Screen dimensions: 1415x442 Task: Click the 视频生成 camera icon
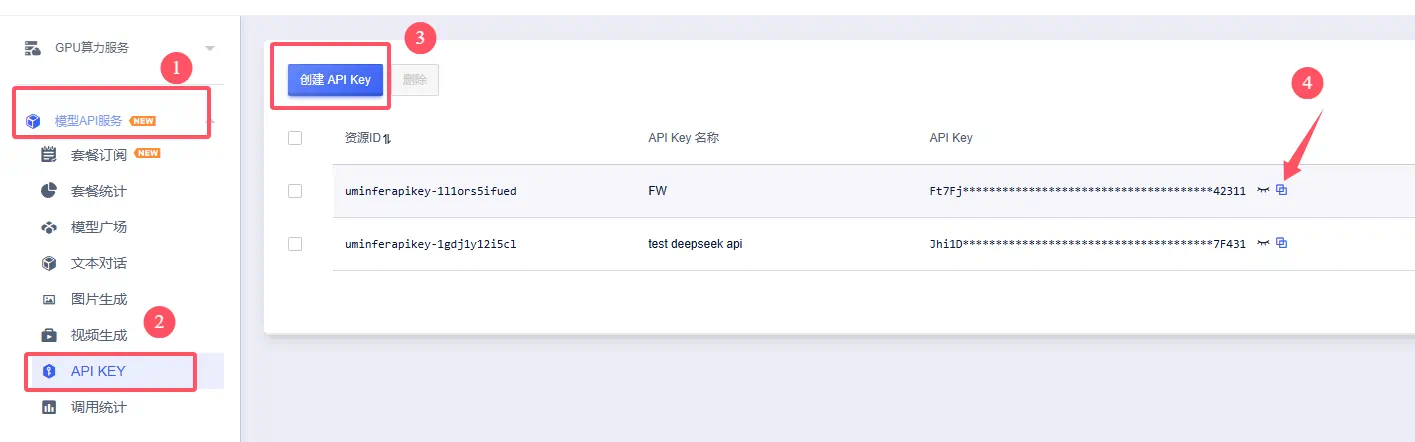coord(48,335)
